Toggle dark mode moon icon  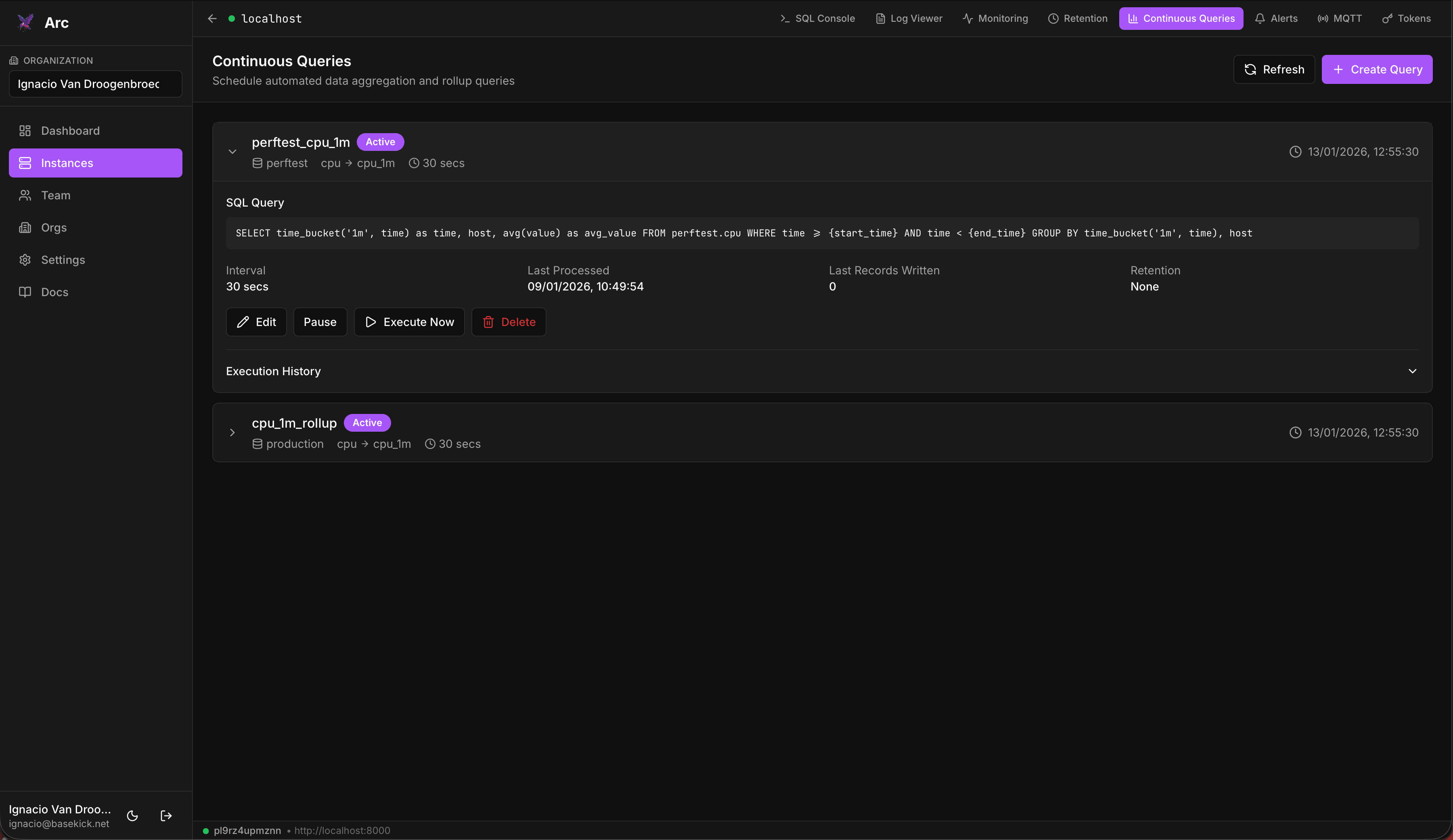[x=132, y=816]
